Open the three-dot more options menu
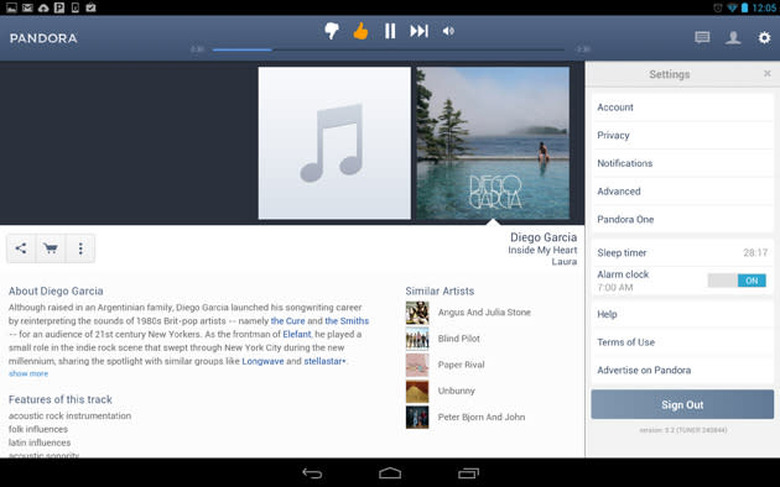 [80, 248]
